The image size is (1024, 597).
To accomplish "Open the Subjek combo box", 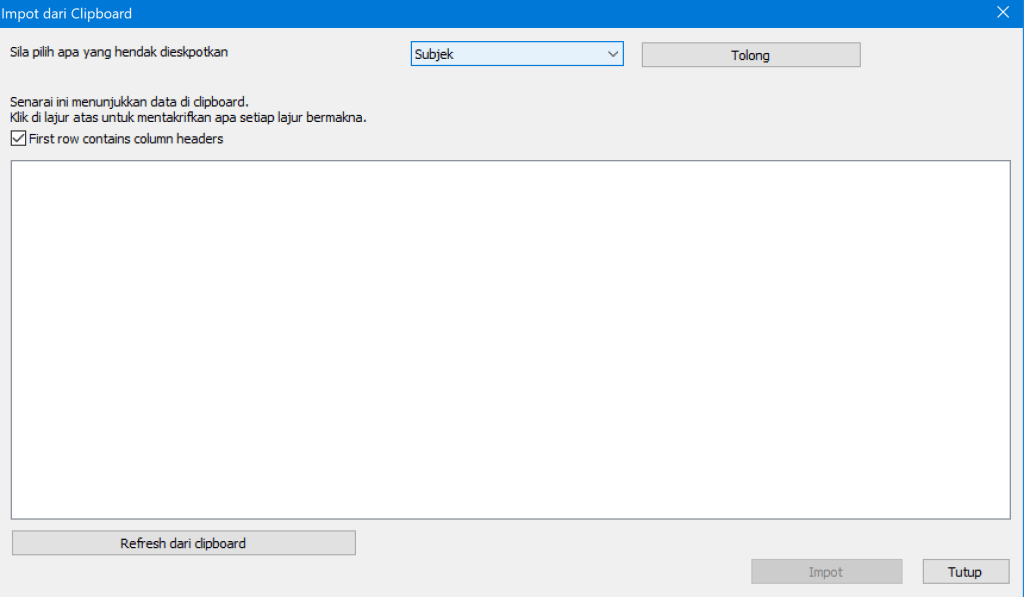I will 516,54.
